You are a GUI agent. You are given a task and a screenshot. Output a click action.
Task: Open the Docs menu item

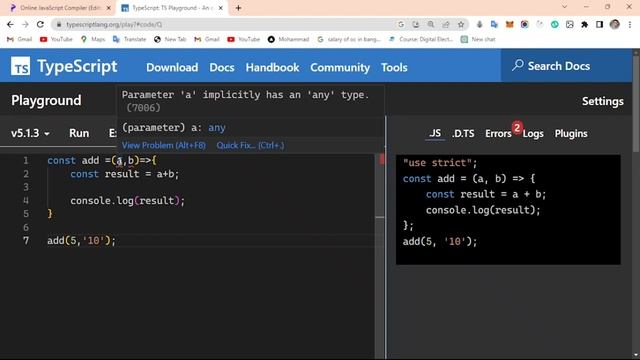222,67
